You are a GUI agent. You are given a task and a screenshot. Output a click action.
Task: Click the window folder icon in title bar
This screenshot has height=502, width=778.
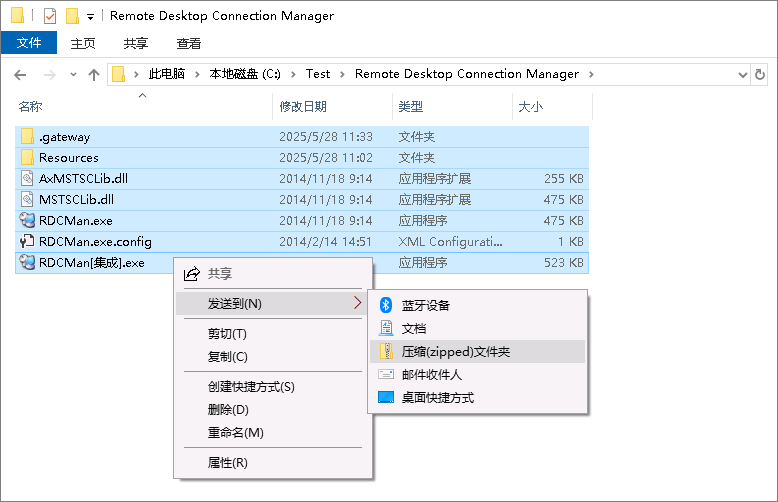[x=17, y=15]
